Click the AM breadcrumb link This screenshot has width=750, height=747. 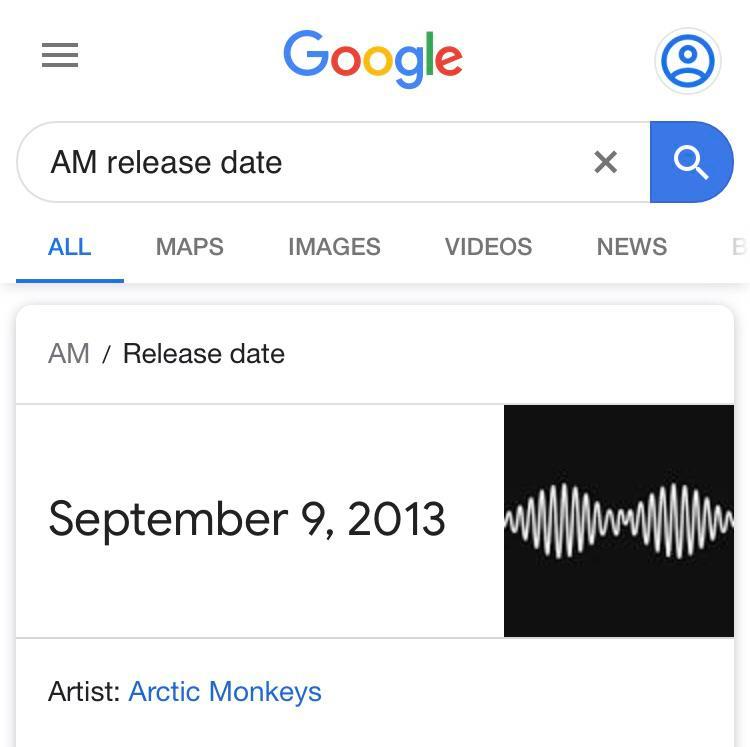pyautogui.click(x=69, y=354)
